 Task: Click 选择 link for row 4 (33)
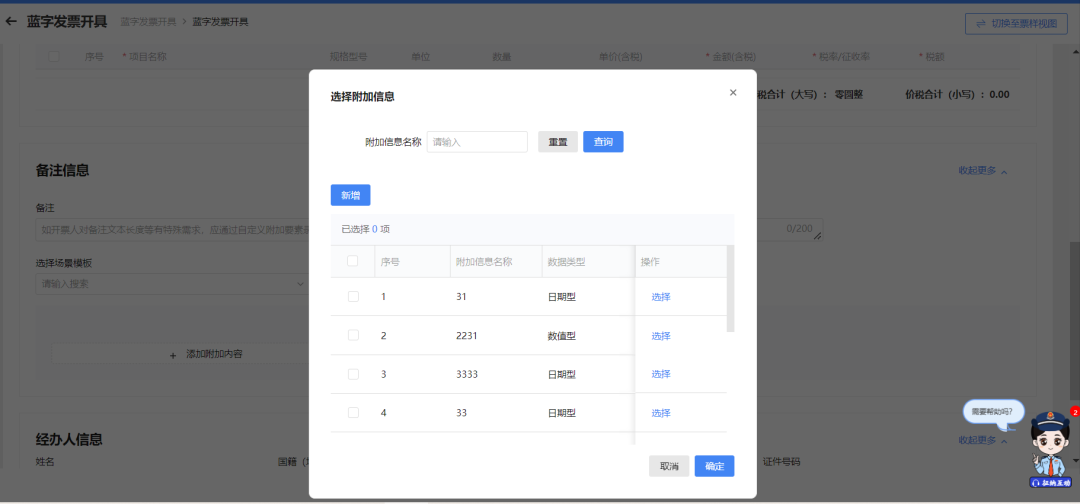coord(661,413)
